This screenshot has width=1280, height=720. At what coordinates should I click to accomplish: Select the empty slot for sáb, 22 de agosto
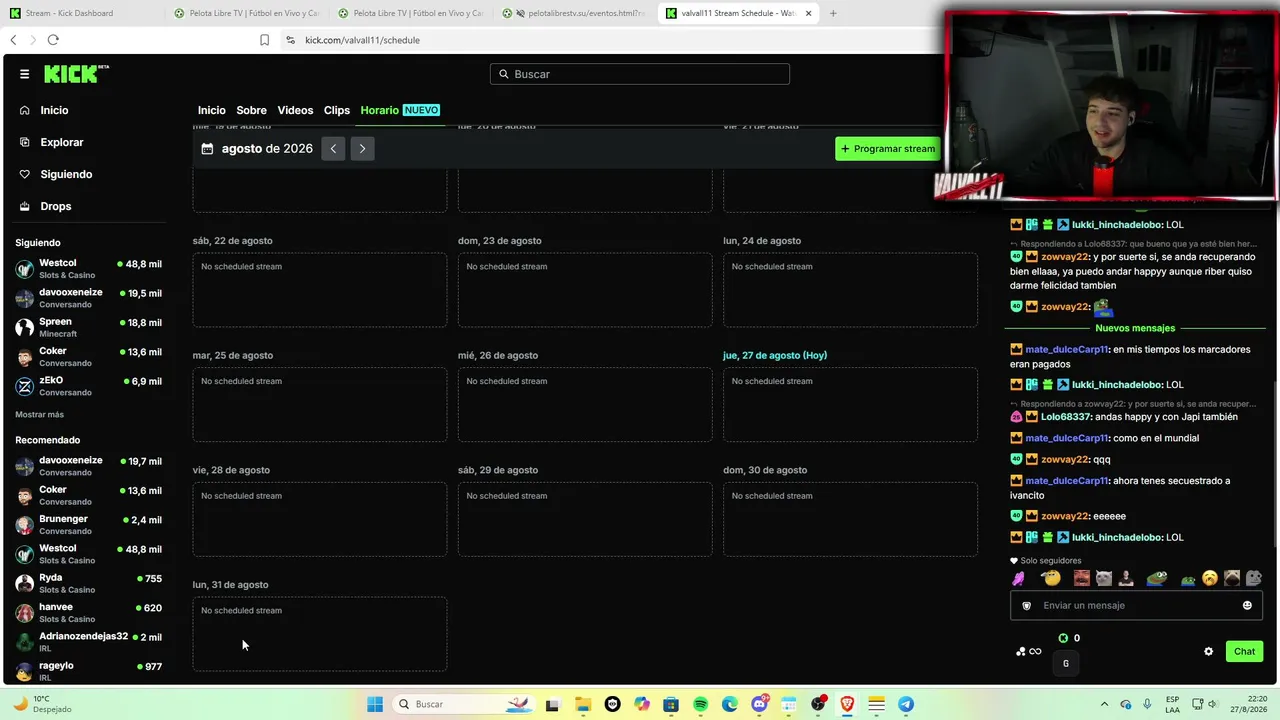(320, 290)
